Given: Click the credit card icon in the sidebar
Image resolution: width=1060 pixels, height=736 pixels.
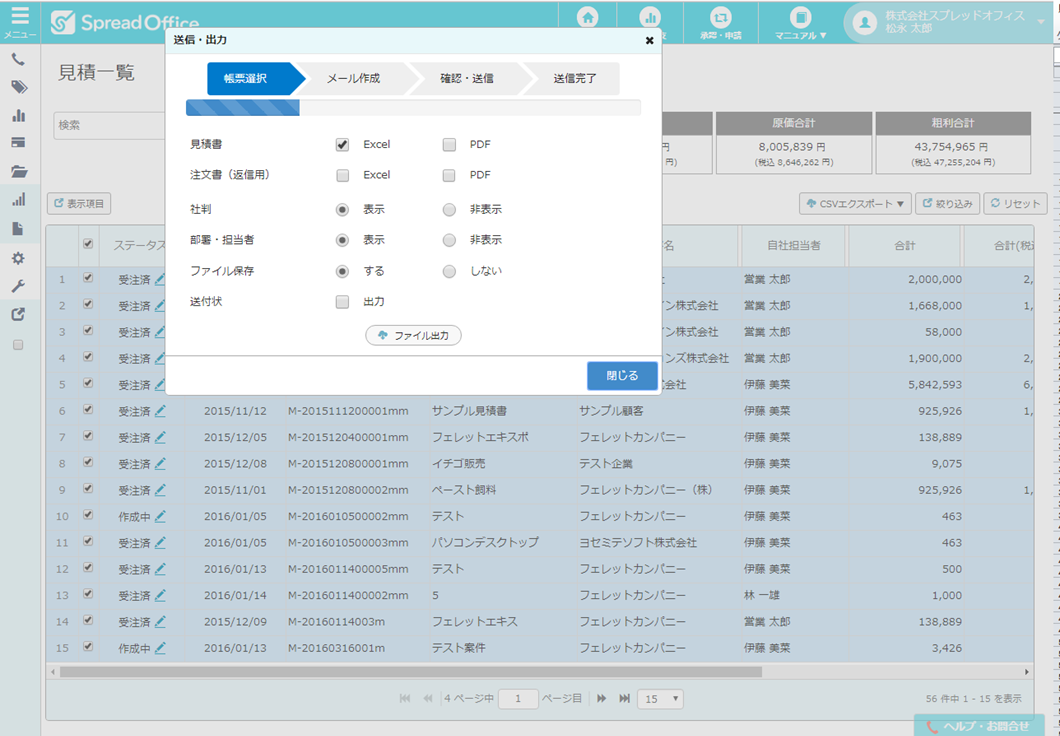Looking at the screenshot, I should (18, 143).
